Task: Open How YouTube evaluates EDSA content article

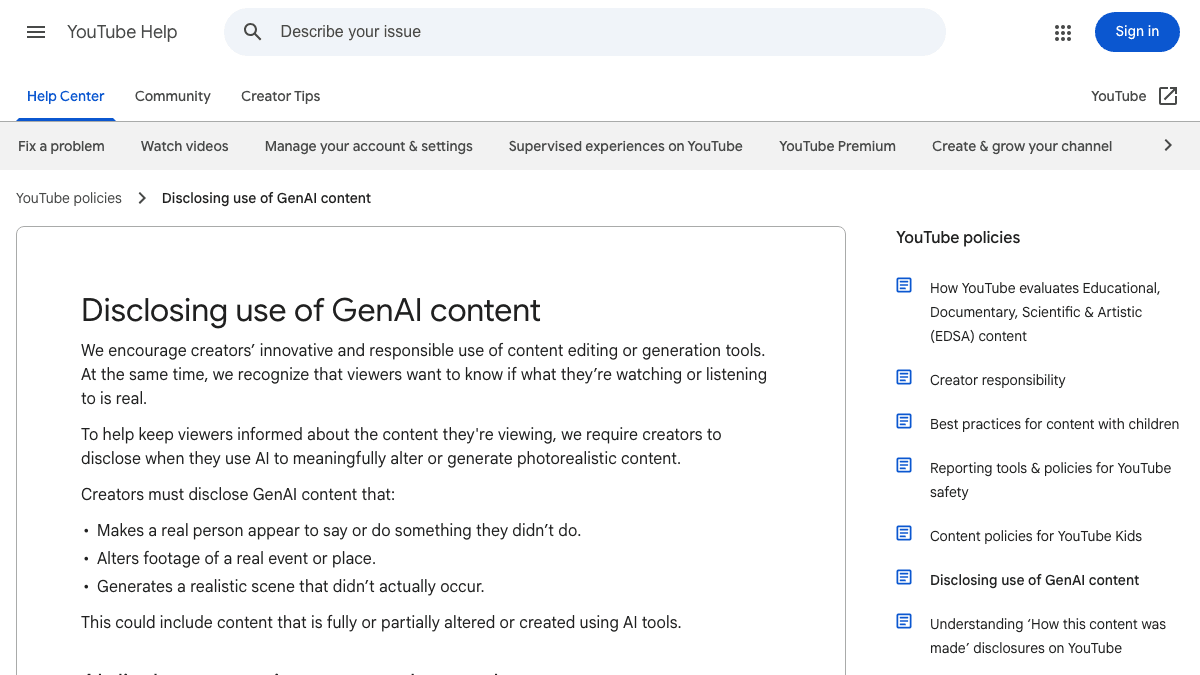Action: pos(1045,312)
